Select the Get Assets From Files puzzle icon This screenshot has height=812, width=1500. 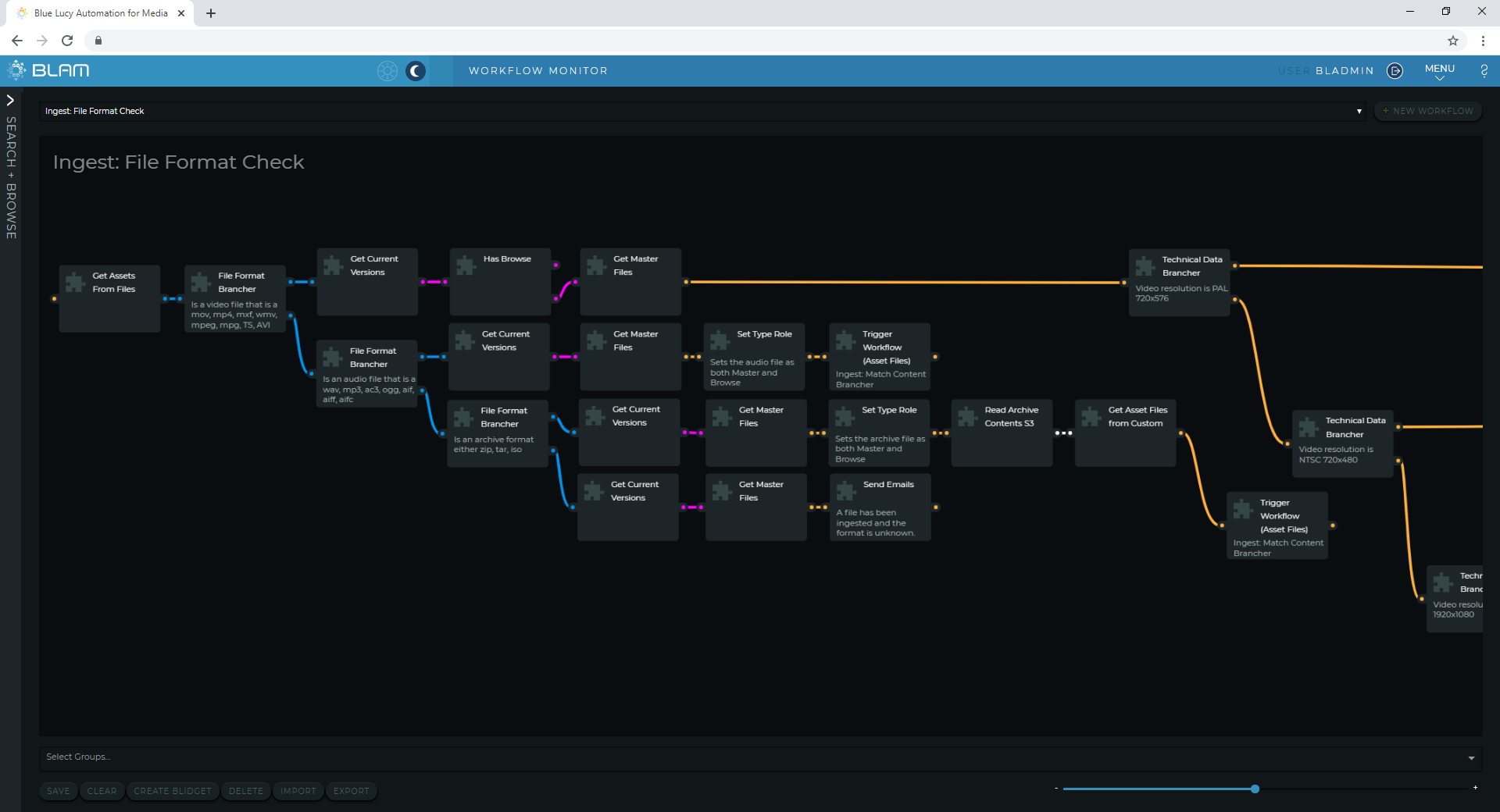[76, 282]
